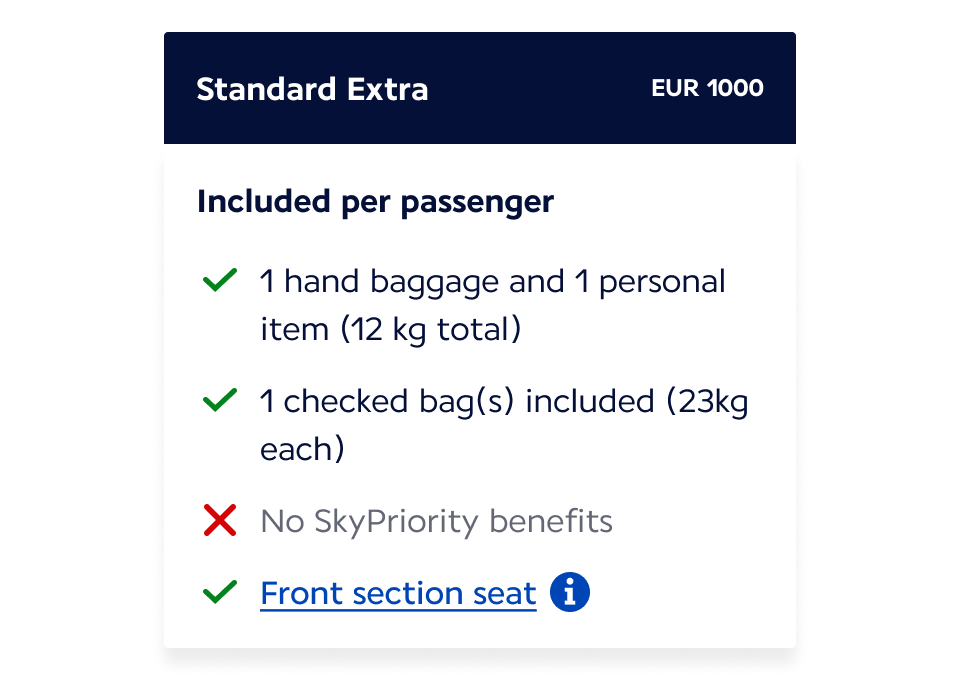
Task: Click the word 'each)' under checked bags
Action: click(302, 450)
